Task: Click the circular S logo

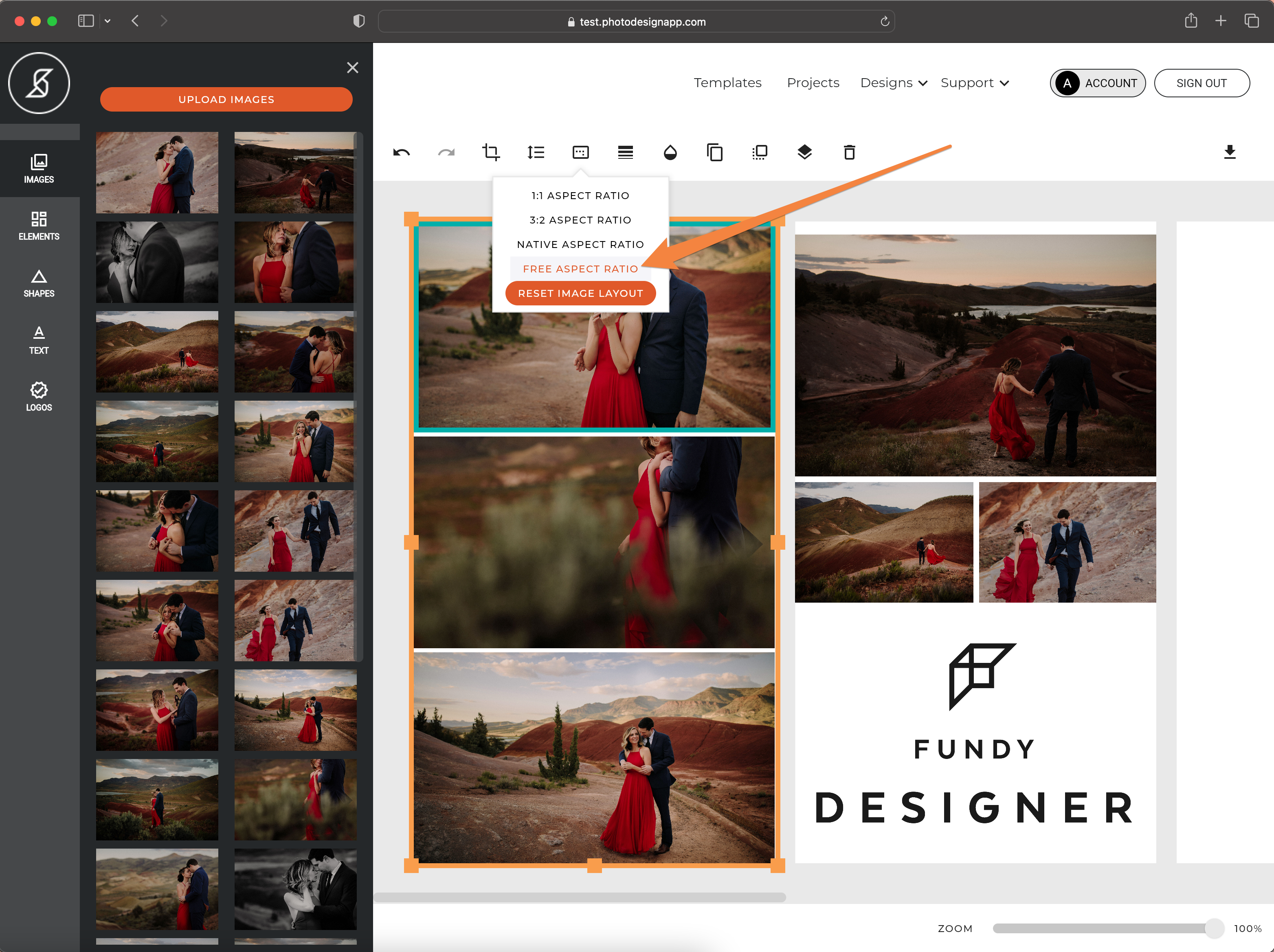Action: 39,83
